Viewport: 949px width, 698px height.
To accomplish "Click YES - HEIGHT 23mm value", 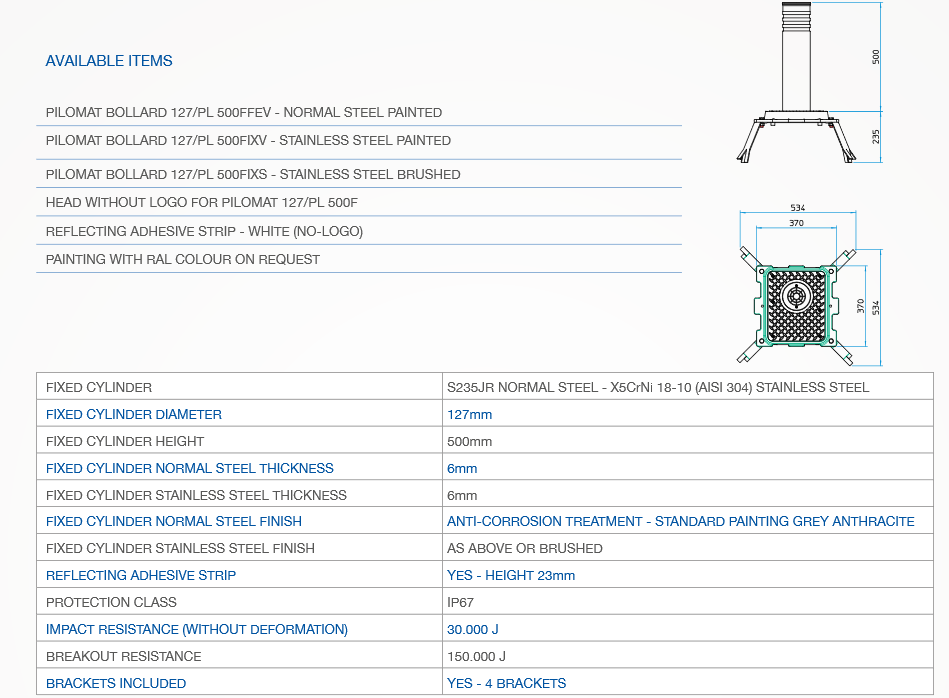I will 511,575.
